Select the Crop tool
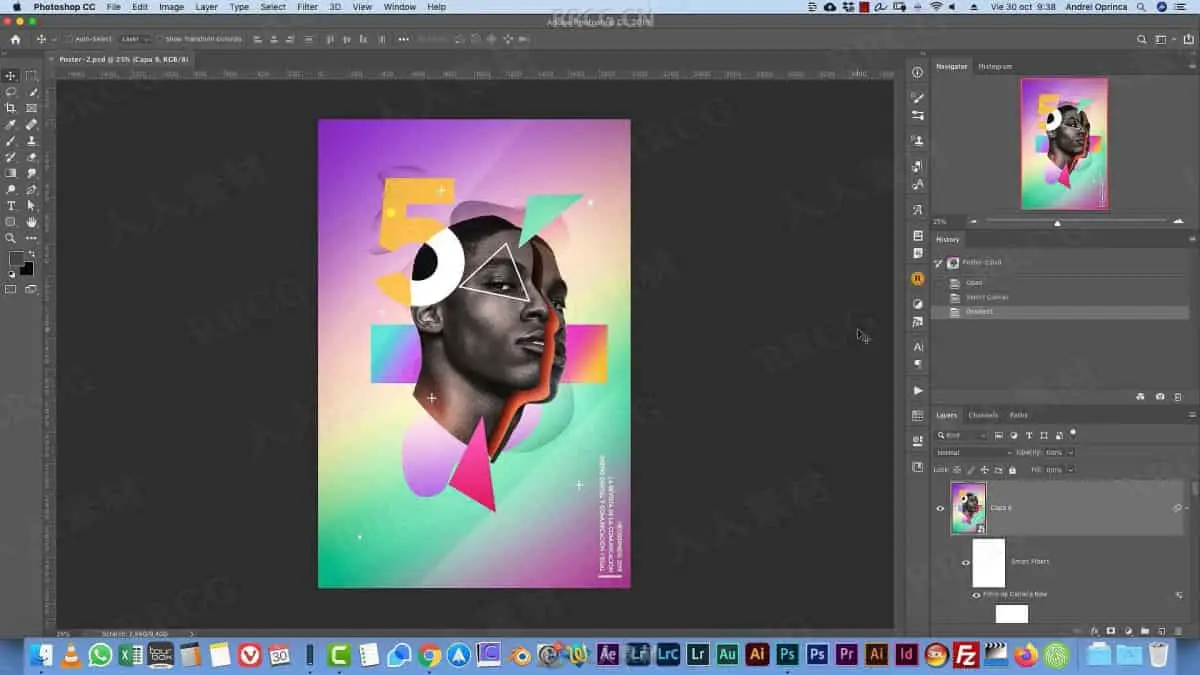 tap(11, 108)
